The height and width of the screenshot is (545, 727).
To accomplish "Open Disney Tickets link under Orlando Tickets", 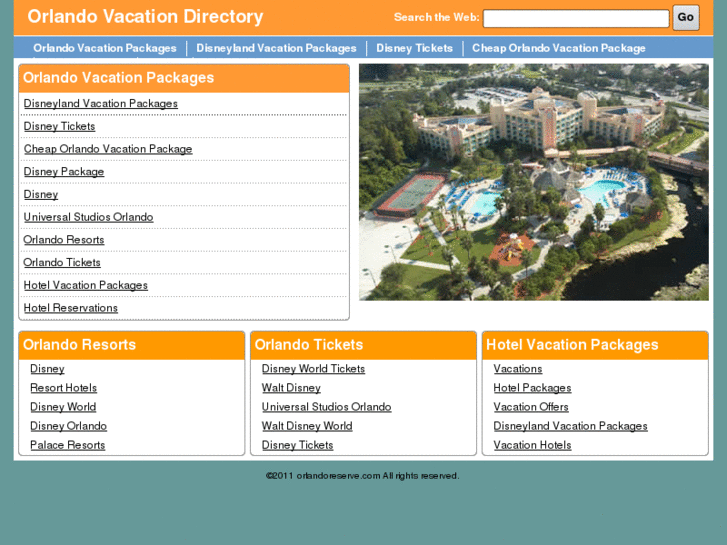I will point(298,445).
